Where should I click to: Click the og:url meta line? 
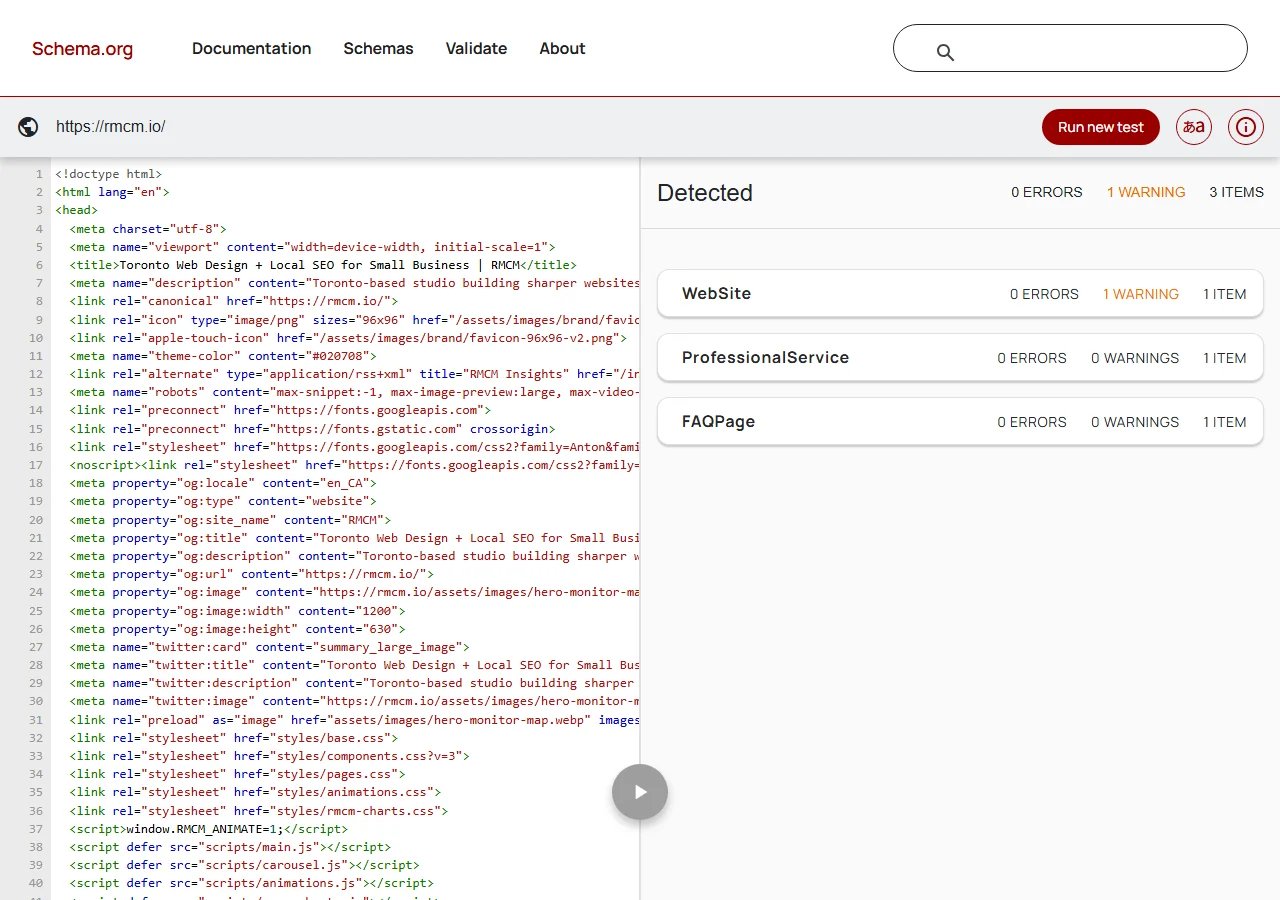[x=252, y=574]
